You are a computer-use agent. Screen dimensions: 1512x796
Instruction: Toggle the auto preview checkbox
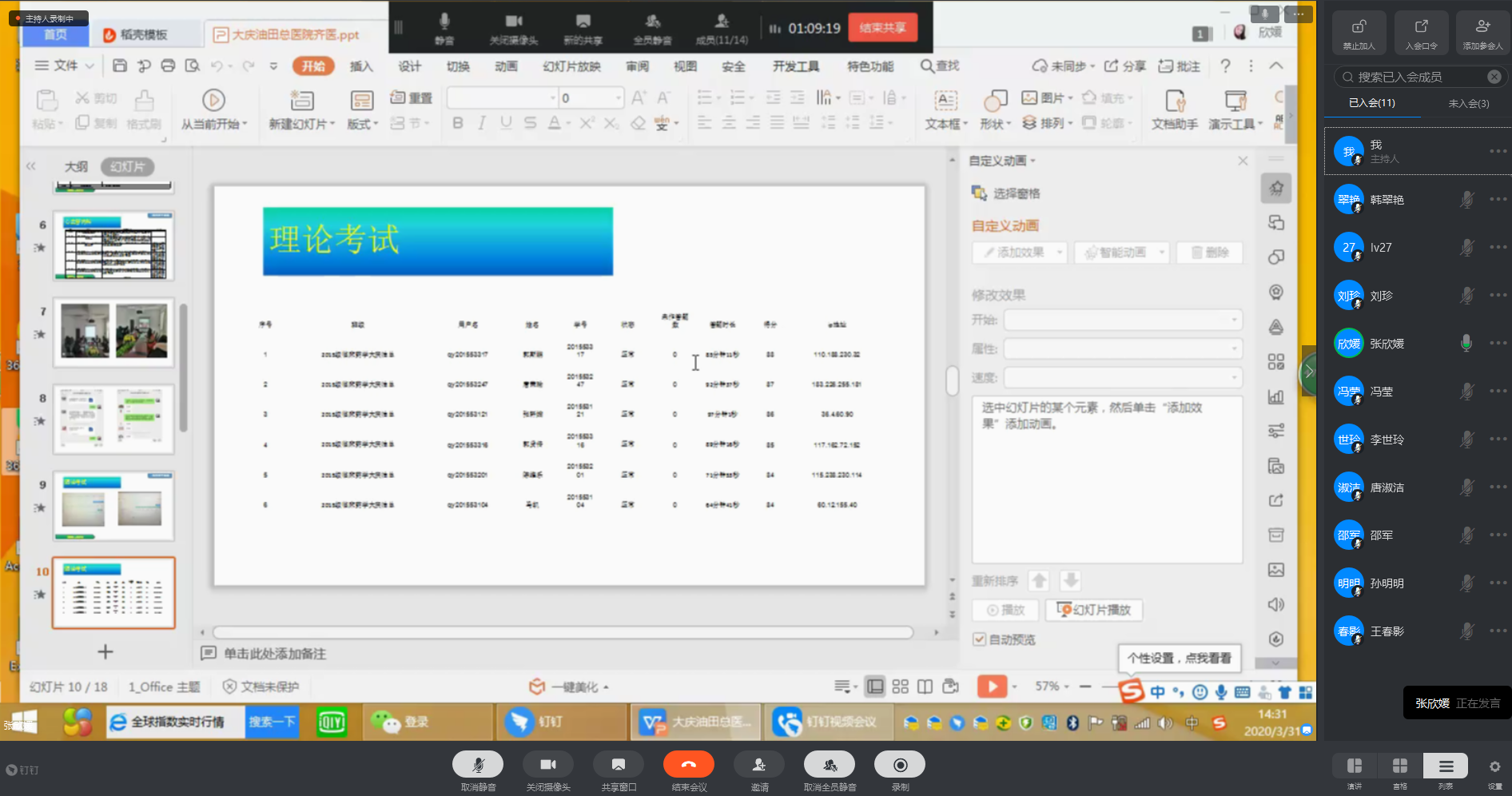point(979,639)
